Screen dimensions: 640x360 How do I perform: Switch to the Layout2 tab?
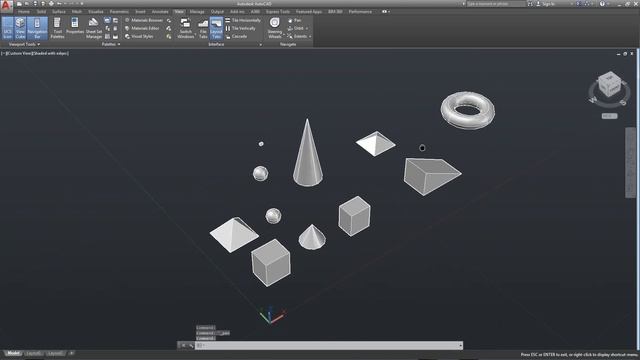(x=55, y=353)
